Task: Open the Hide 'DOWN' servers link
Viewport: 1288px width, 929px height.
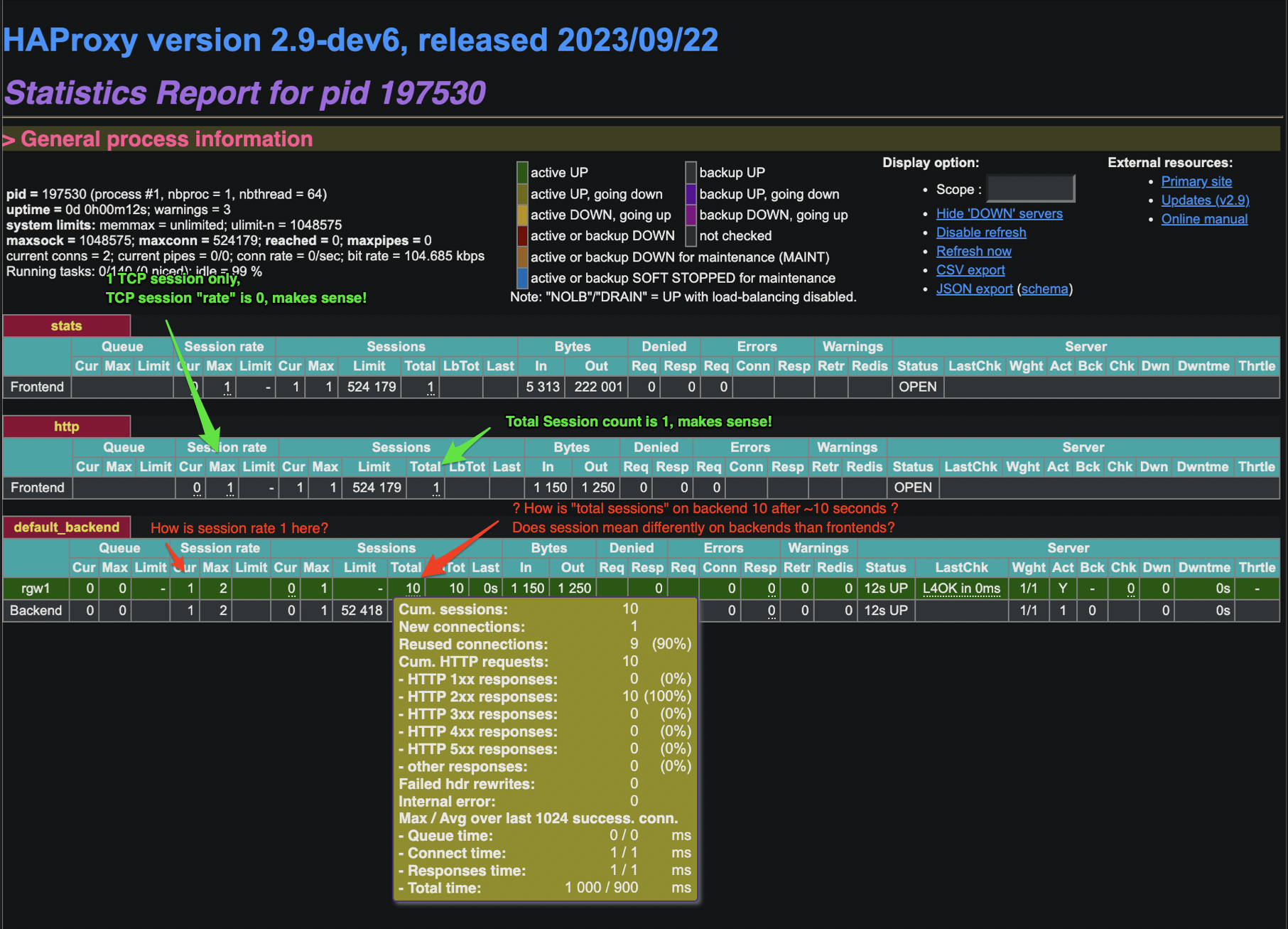Action: pos(999,213)
